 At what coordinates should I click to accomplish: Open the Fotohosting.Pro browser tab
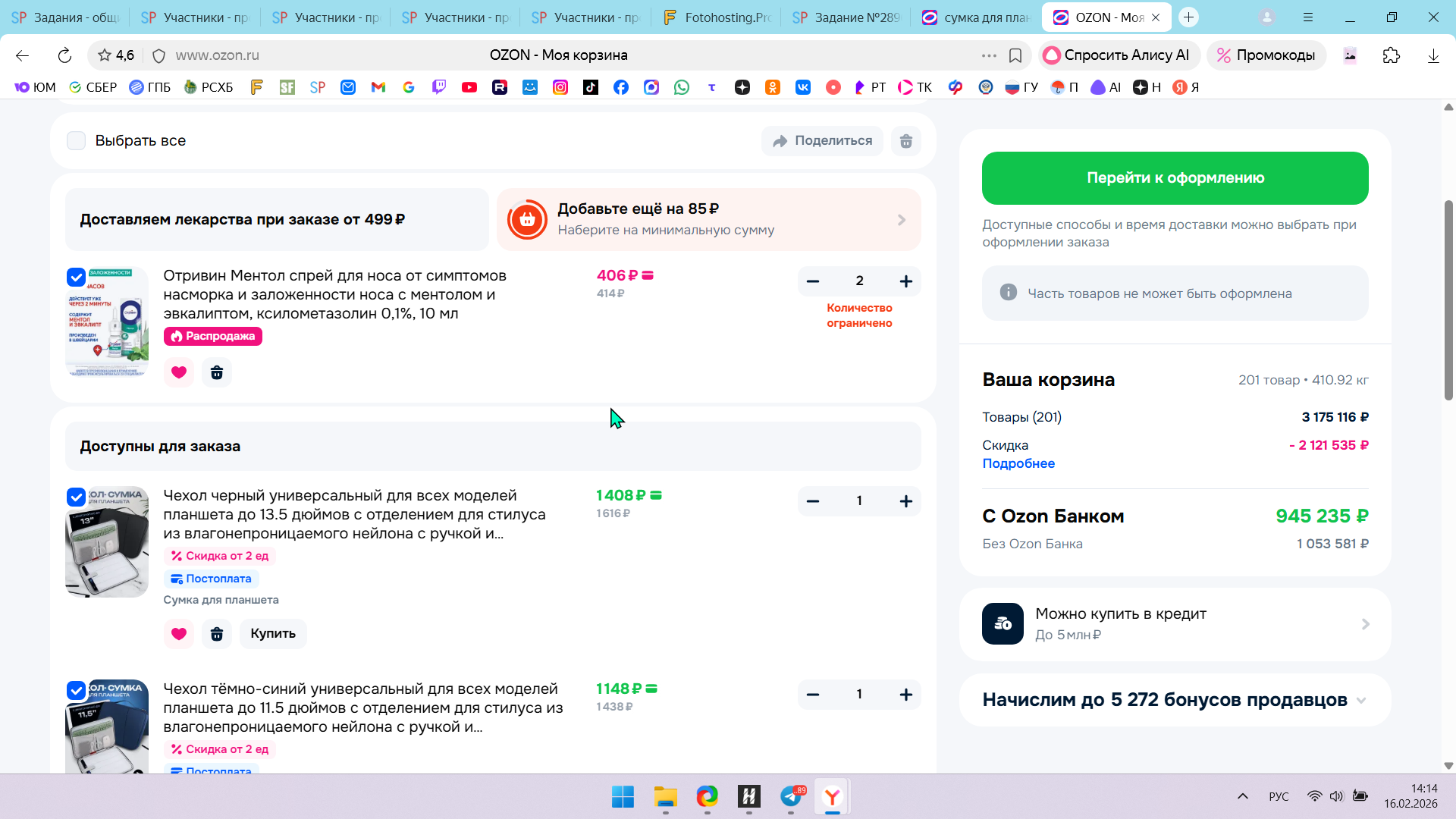click(x=717, y=17)
